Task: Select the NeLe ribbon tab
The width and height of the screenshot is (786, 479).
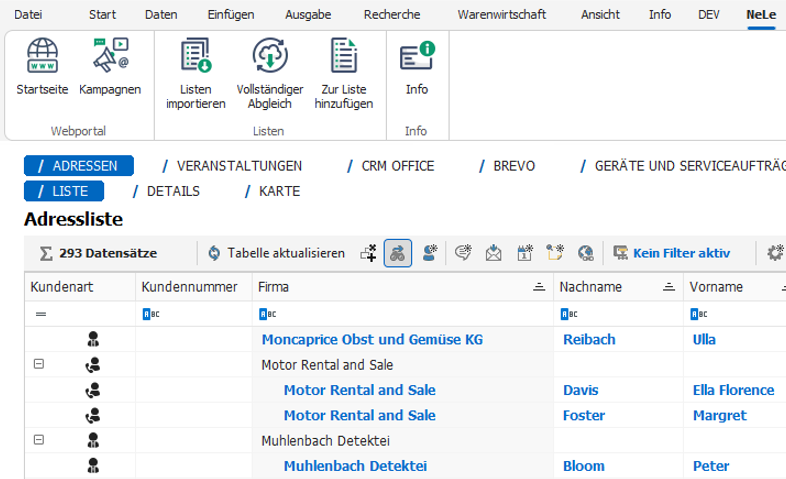Action: 761,15
